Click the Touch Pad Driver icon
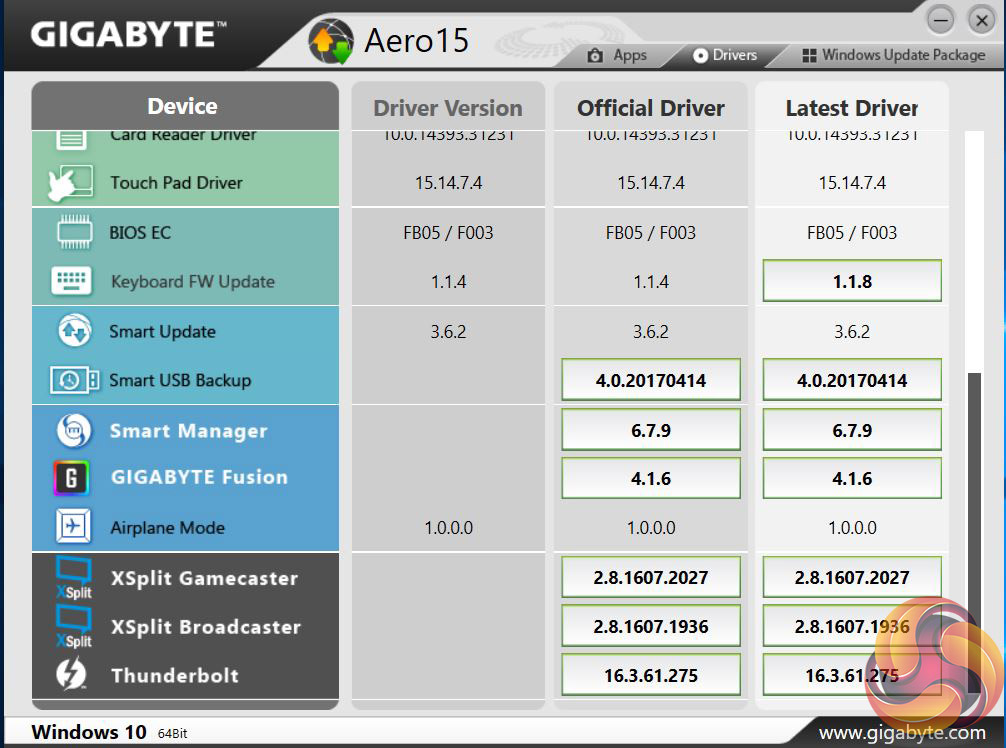This screenshot has width=1006, height=748. pyautogui.click(x=71, y=183)
